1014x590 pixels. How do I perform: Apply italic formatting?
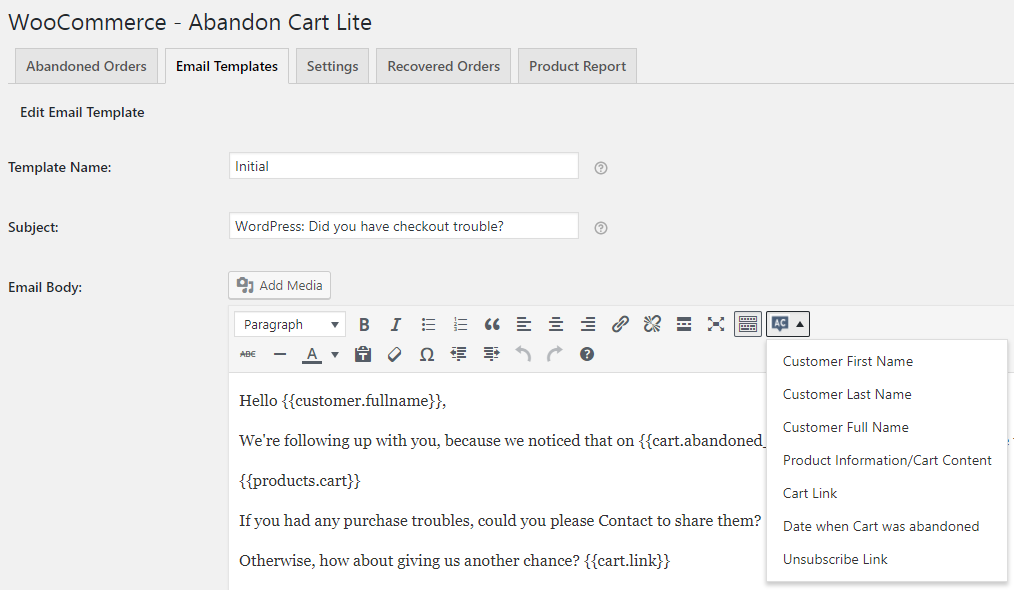click(x=396, y=324)
